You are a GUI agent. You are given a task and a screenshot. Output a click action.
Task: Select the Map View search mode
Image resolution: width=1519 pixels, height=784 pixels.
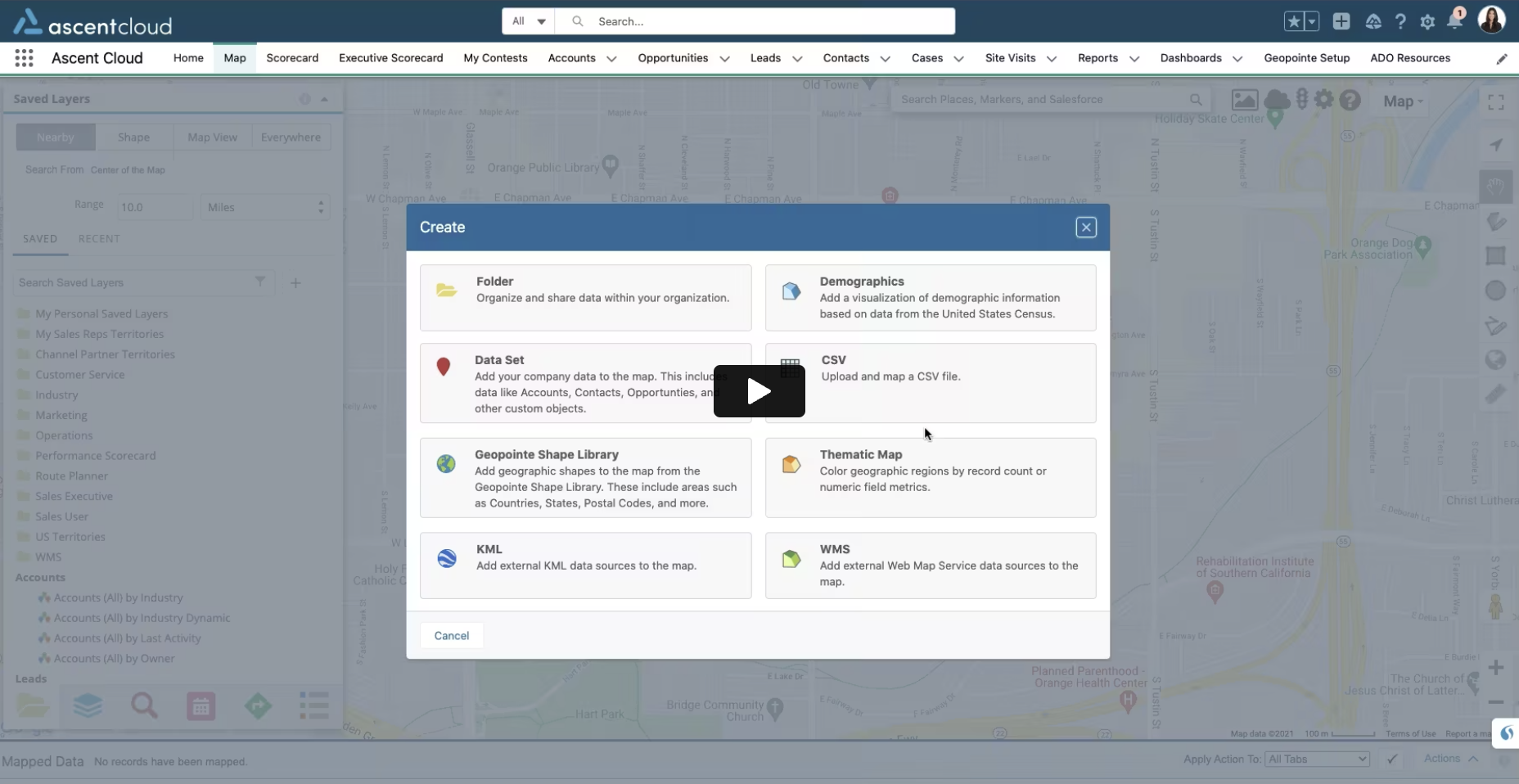[x=213, y=137]
